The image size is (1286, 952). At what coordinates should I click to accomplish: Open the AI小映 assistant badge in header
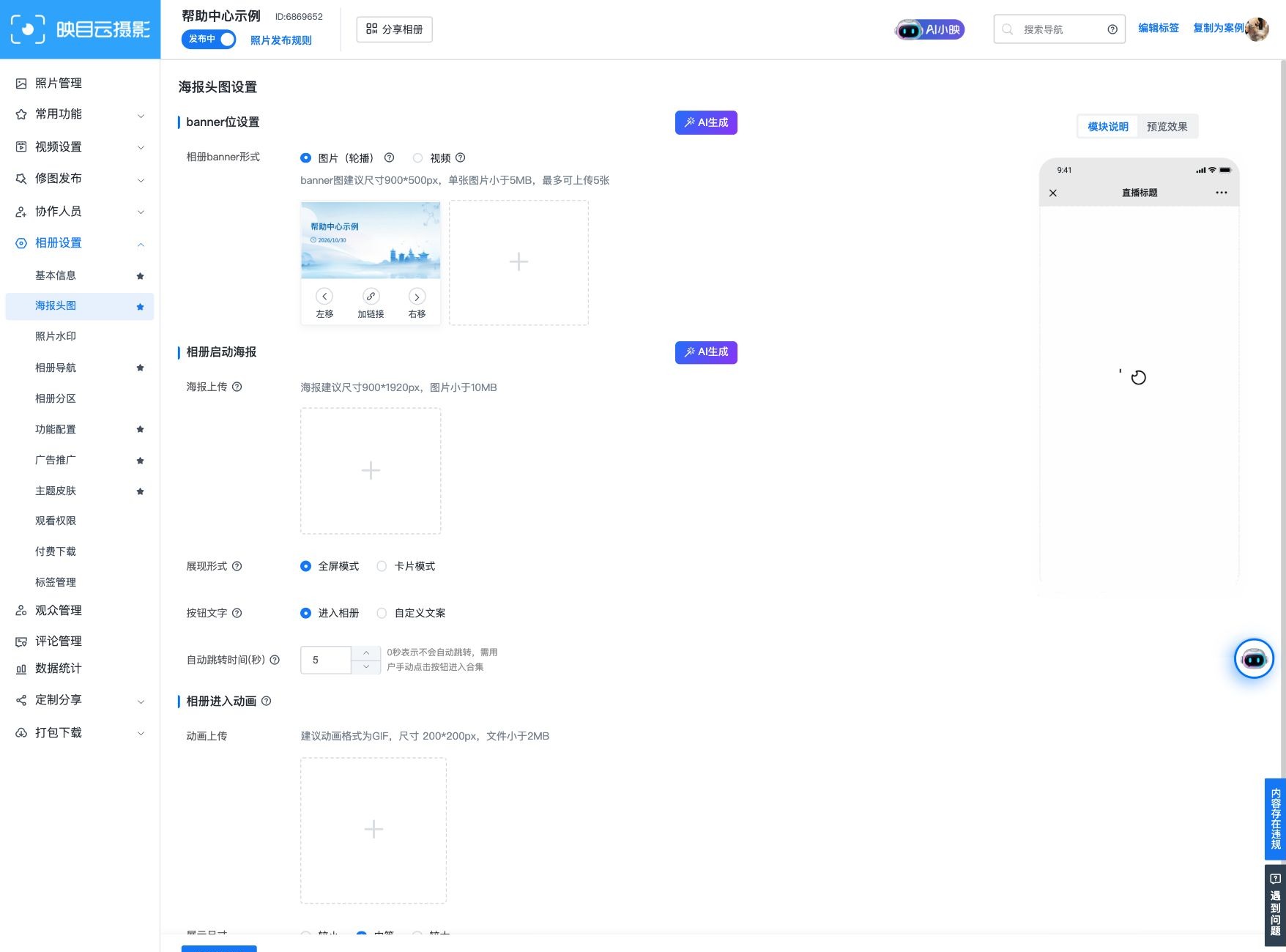(x=929, y=30)
